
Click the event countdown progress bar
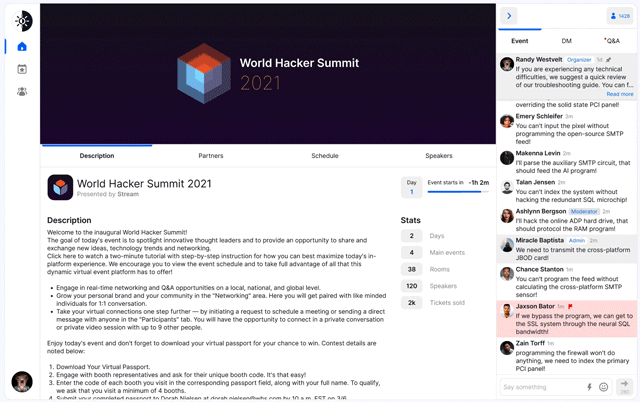[458, 192]
